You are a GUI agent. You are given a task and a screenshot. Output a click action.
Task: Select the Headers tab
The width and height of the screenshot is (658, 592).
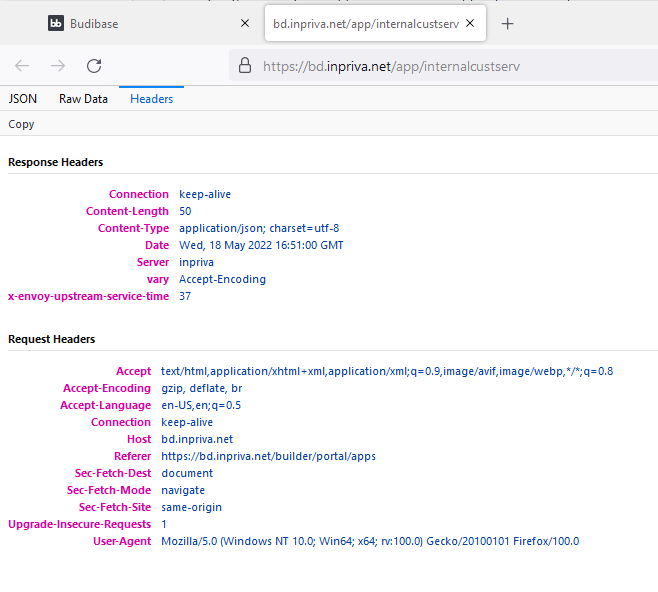(x=151, y=99)
